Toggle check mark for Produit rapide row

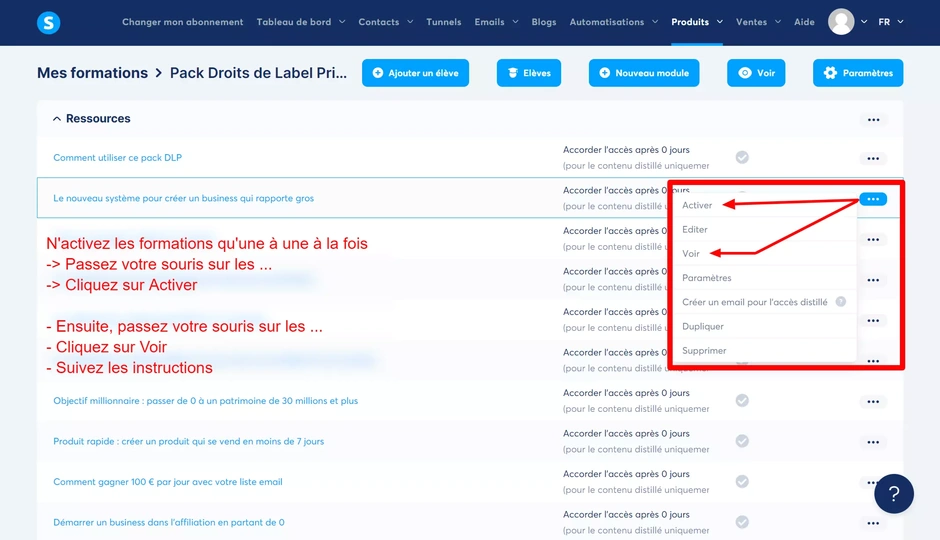pos(742,441)
